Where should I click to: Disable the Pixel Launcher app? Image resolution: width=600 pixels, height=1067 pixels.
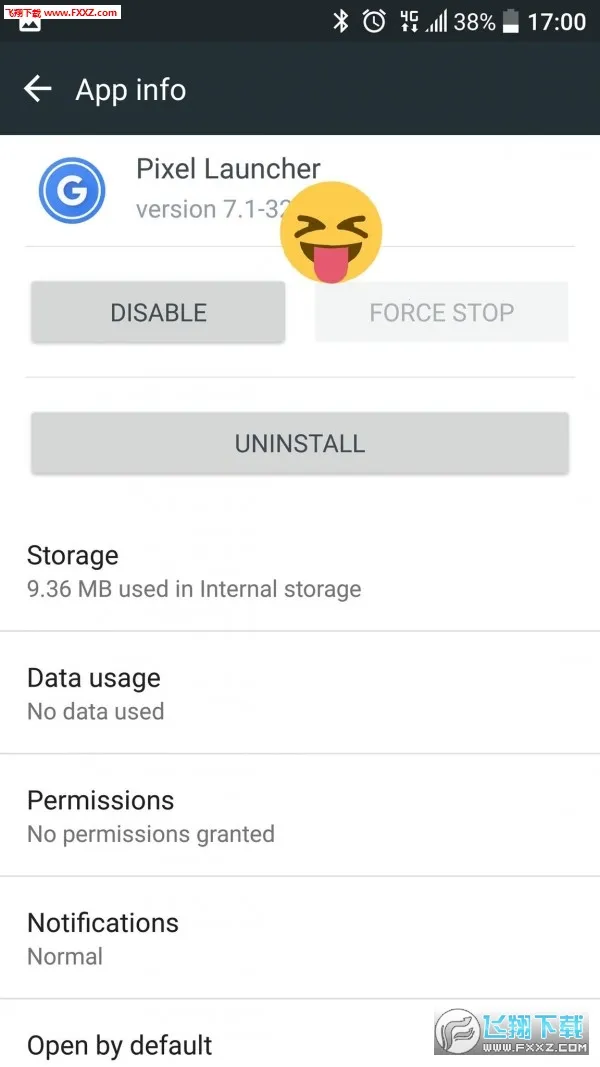(x=157, y=312)
